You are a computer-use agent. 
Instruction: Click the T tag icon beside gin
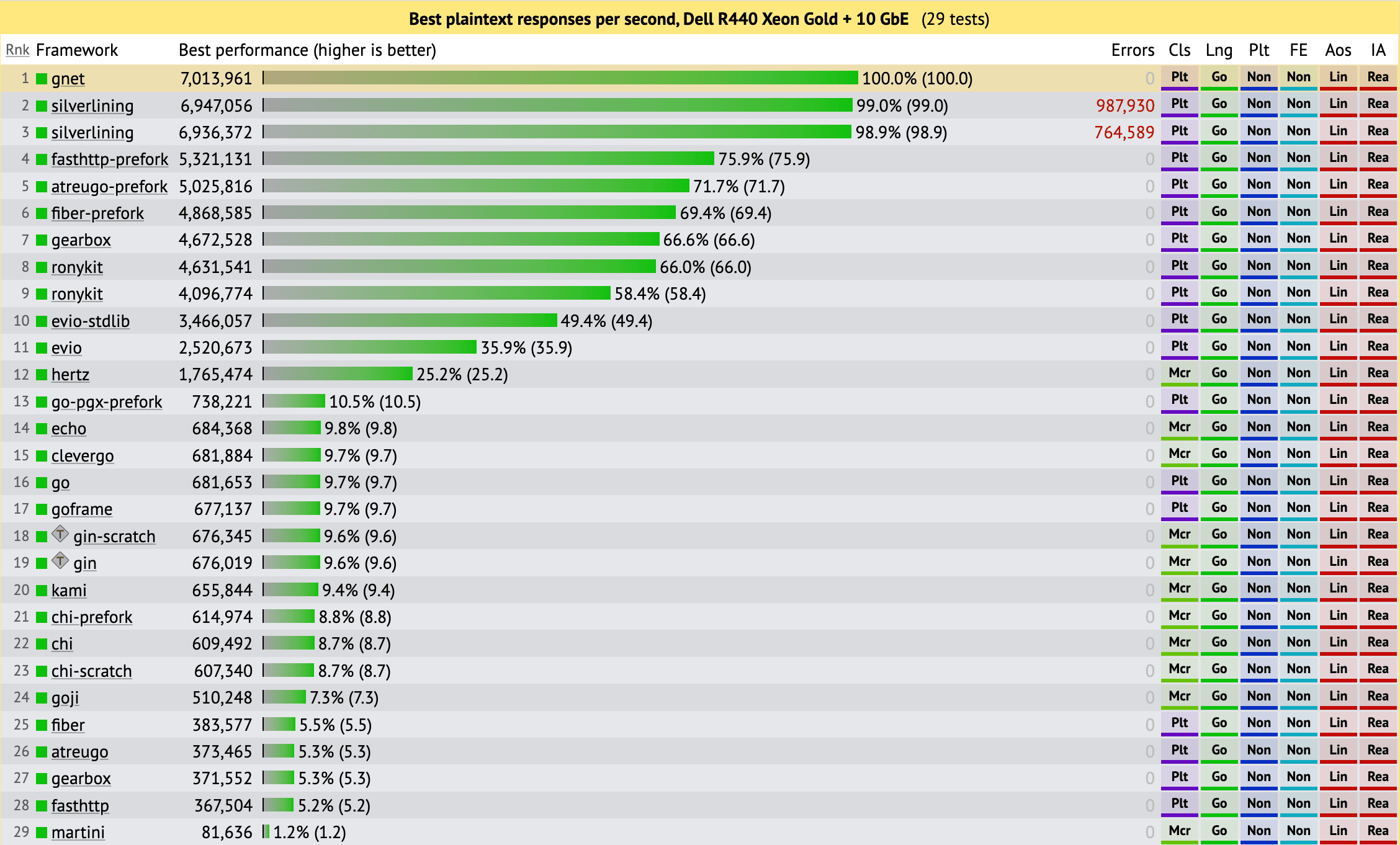click(60, 561)
